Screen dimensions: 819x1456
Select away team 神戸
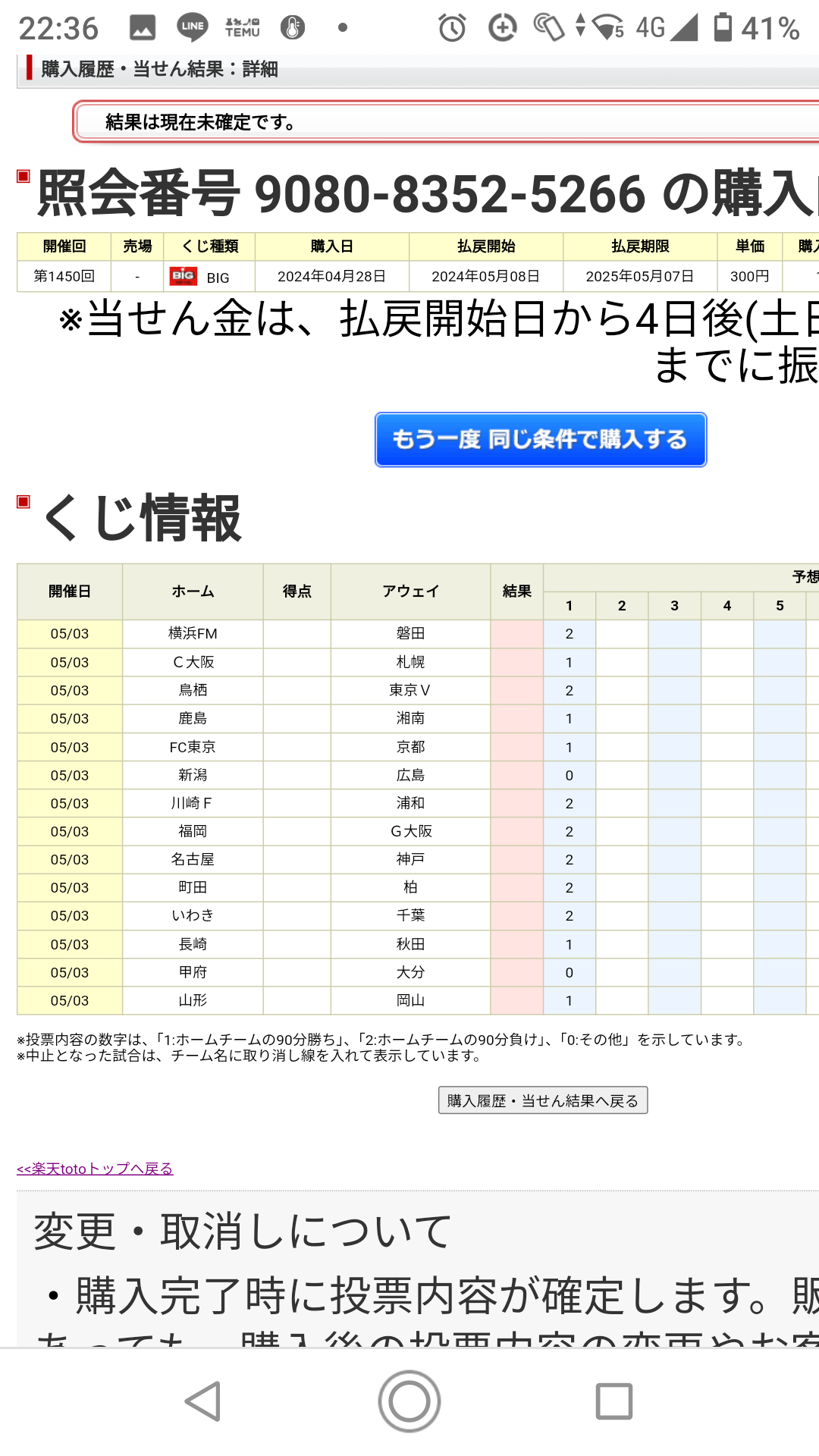pos(410,859)
